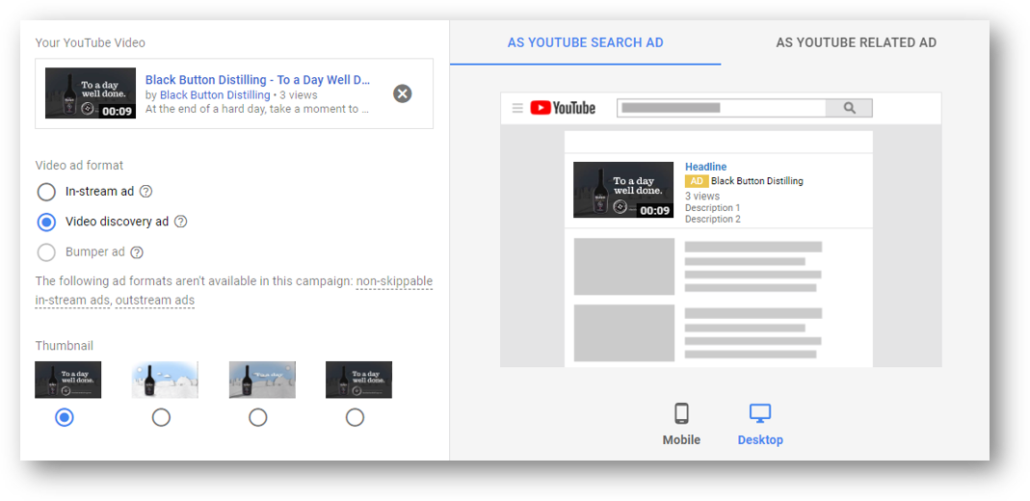1030x501 pixels.
Task: Click the fourth dark thumbnail option
Action: click(359, 380)
